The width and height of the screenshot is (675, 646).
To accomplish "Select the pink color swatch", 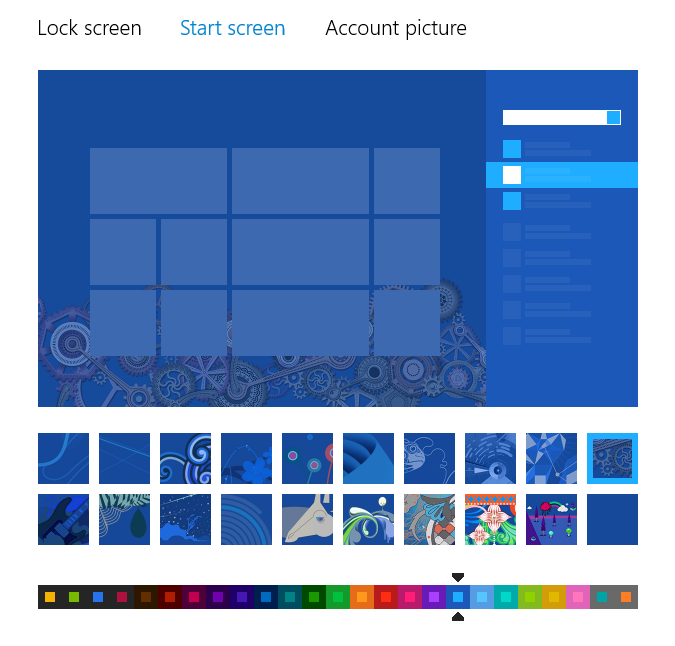I will pyautogui.click(x=578, y=597).
